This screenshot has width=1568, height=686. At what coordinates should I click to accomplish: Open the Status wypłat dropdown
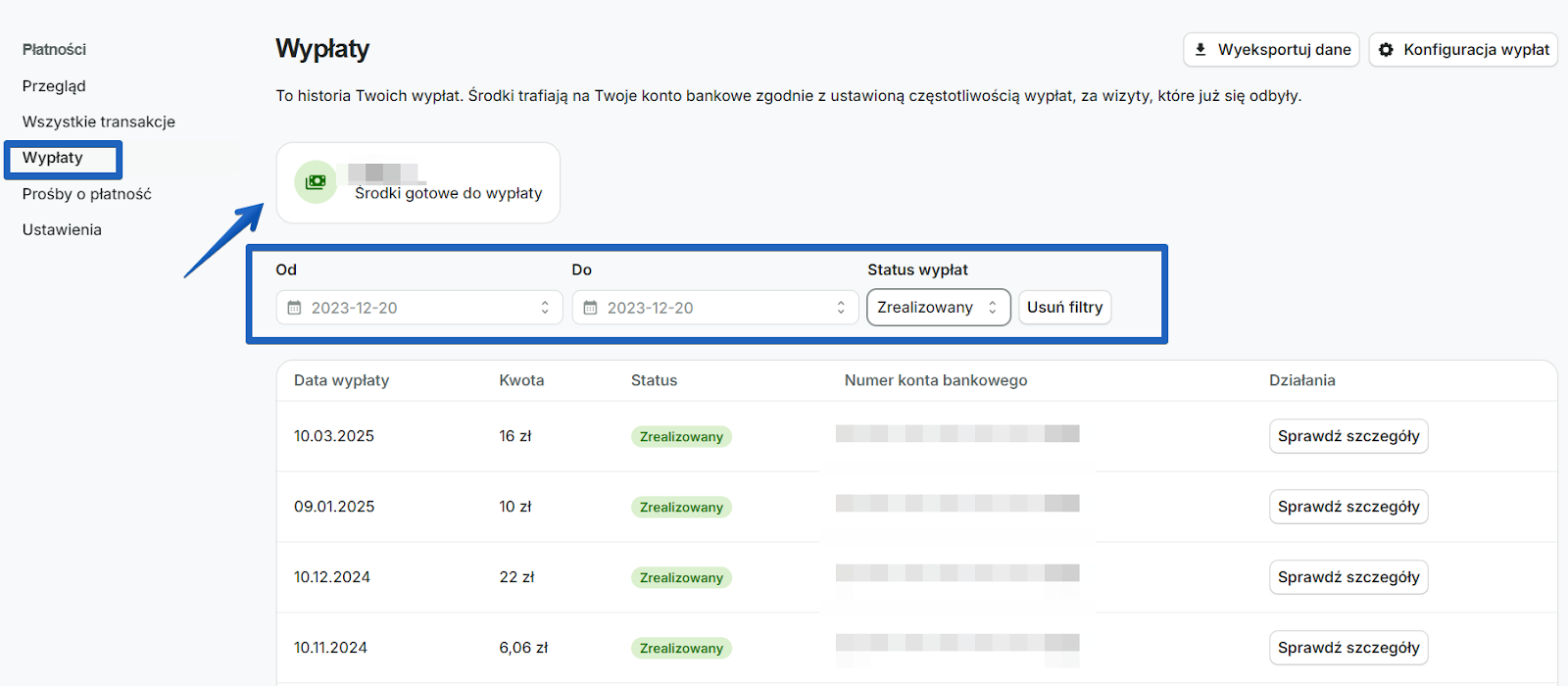pyautogui.click(x=938, y=308)
